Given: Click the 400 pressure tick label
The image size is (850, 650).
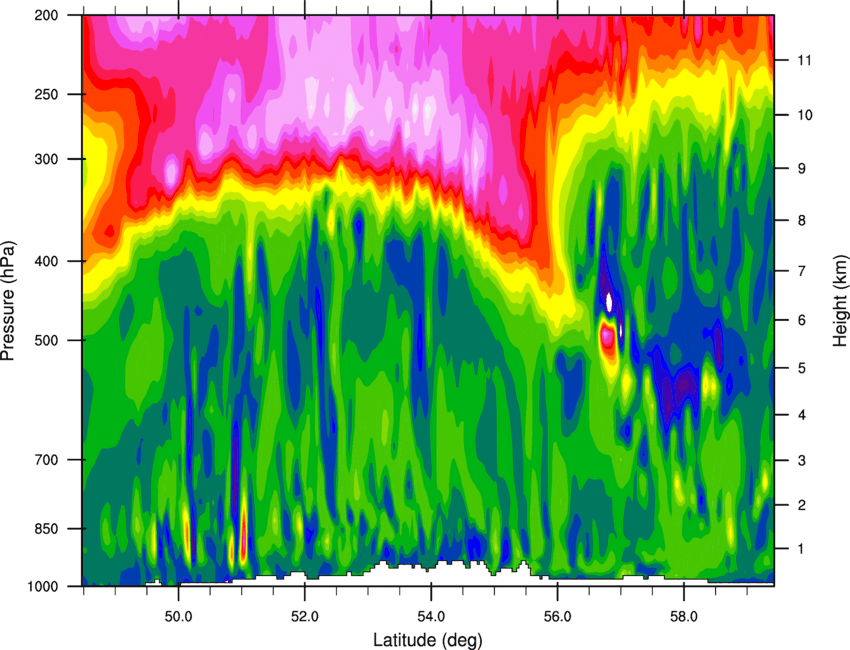Looking at the screenshot, I should [46, 261].
